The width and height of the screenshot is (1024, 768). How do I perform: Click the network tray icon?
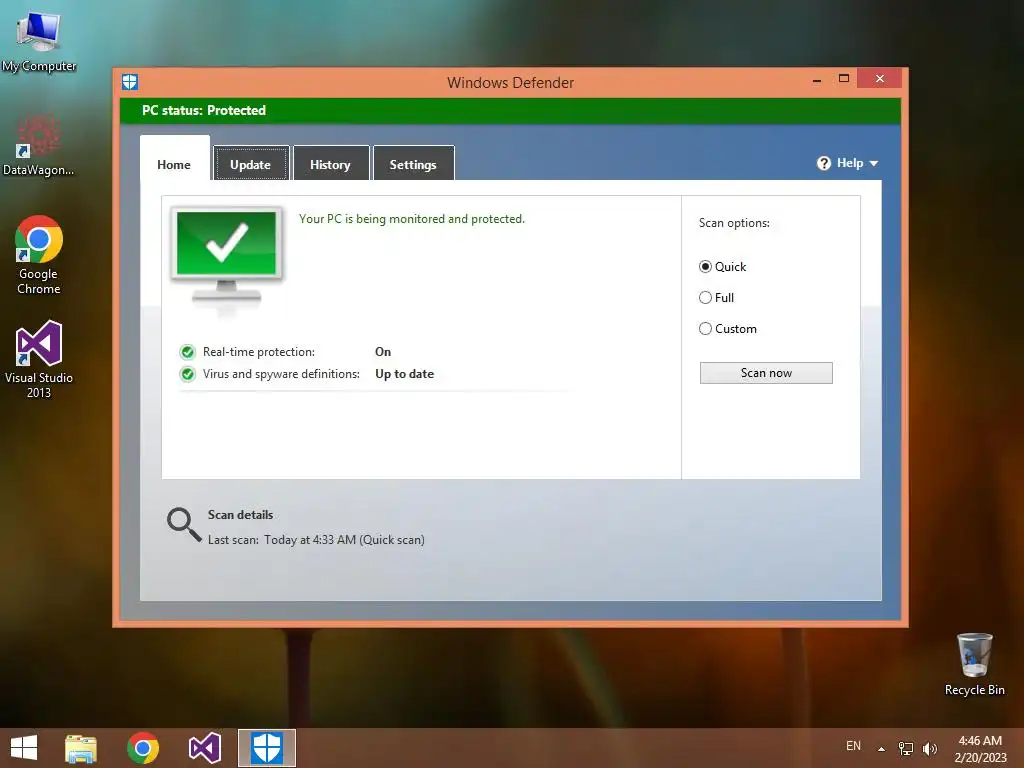[906, 748]
